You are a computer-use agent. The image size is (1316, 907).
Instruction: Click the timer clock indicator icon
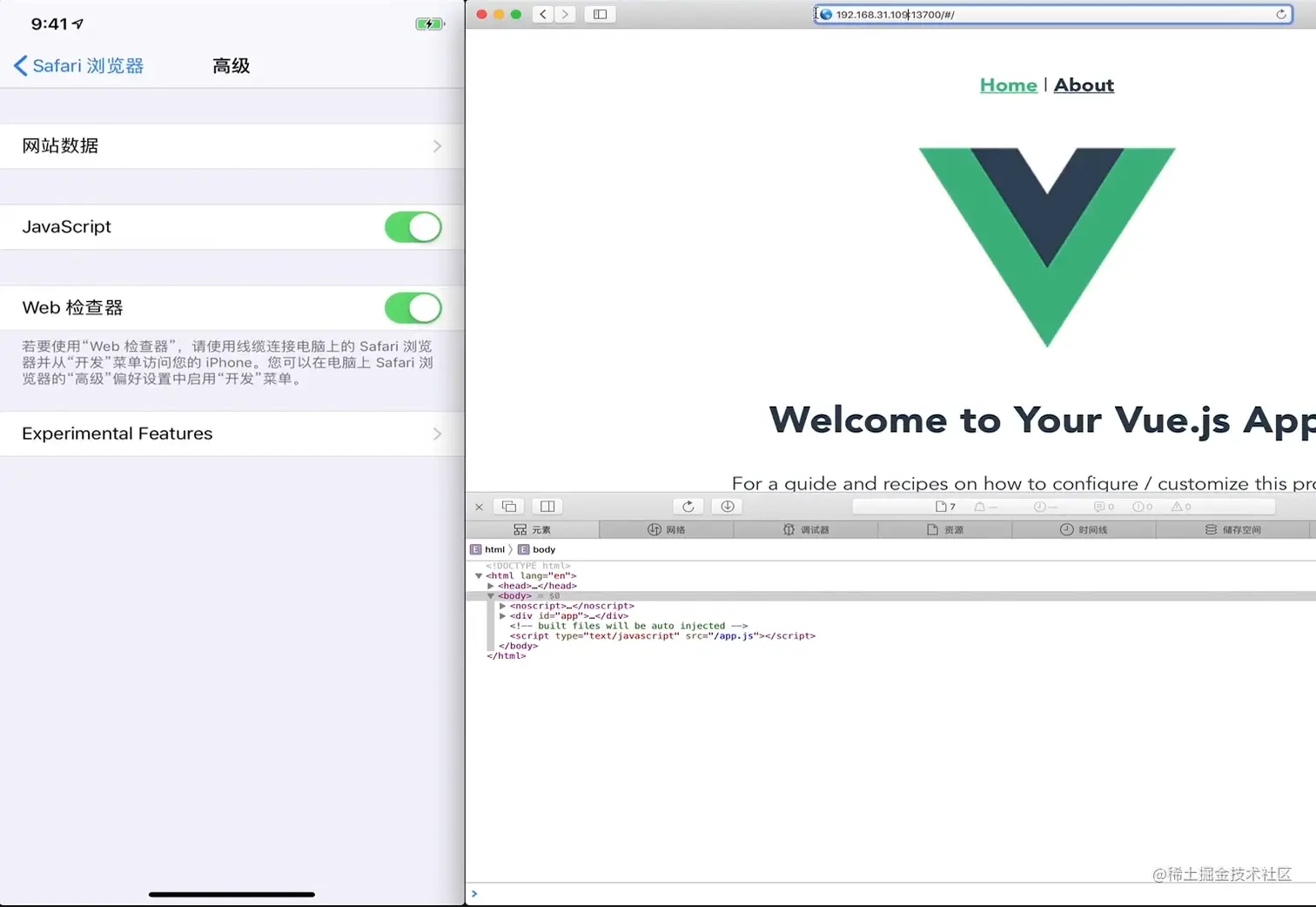pyautogui.click(x=1039, y=507)
